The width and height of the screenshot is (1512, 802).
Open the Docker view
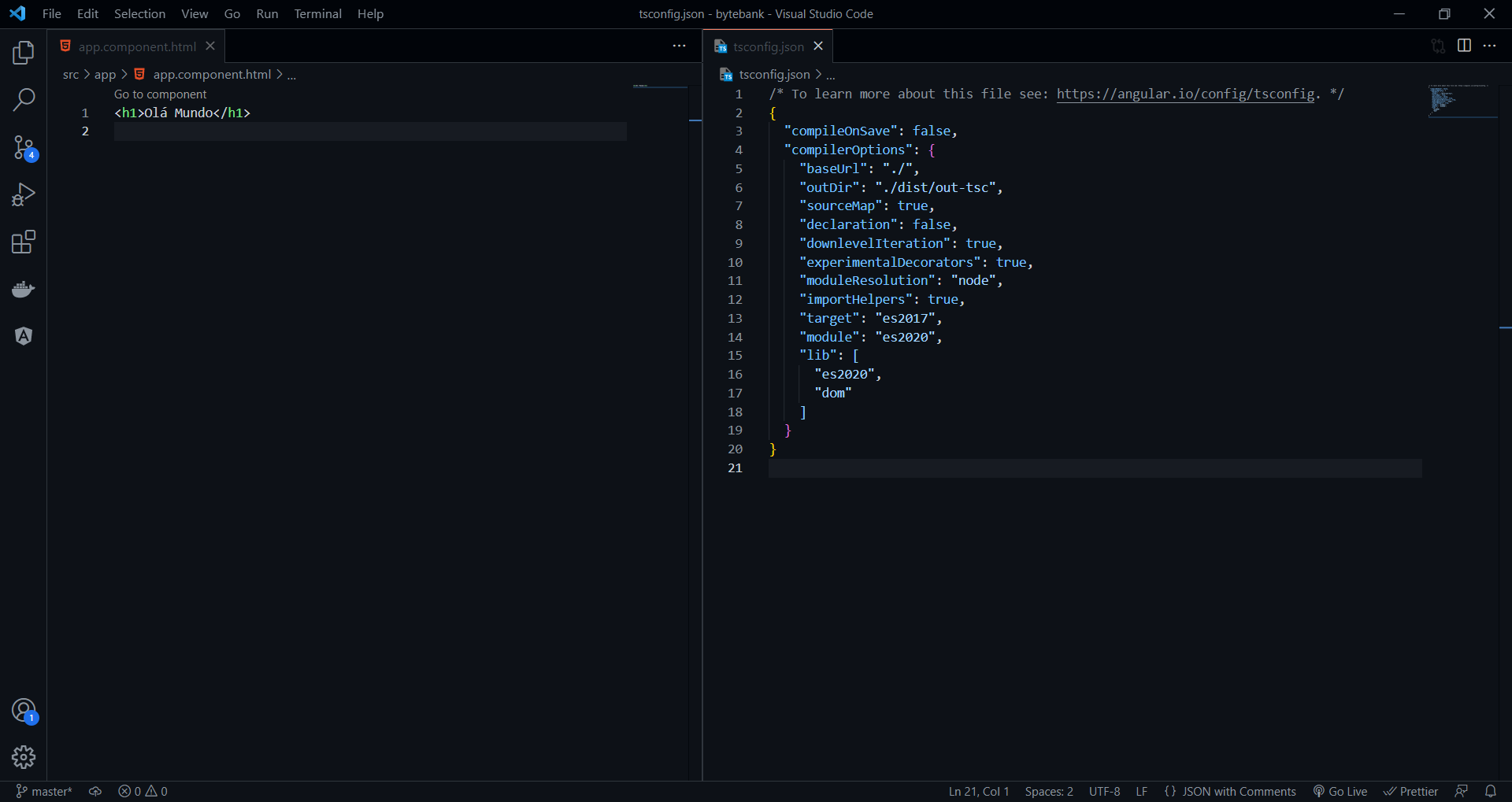[24, 289]
